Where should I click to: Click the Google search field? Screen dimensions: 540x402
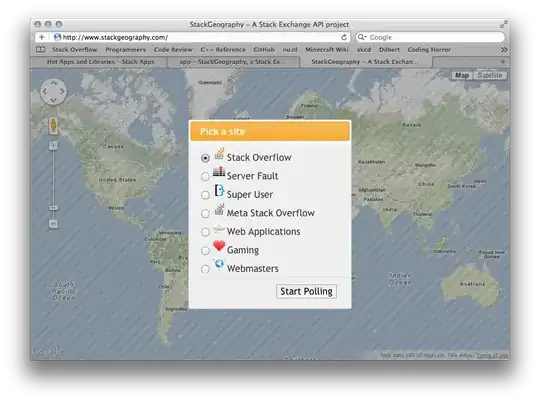(x=430, y=37)
